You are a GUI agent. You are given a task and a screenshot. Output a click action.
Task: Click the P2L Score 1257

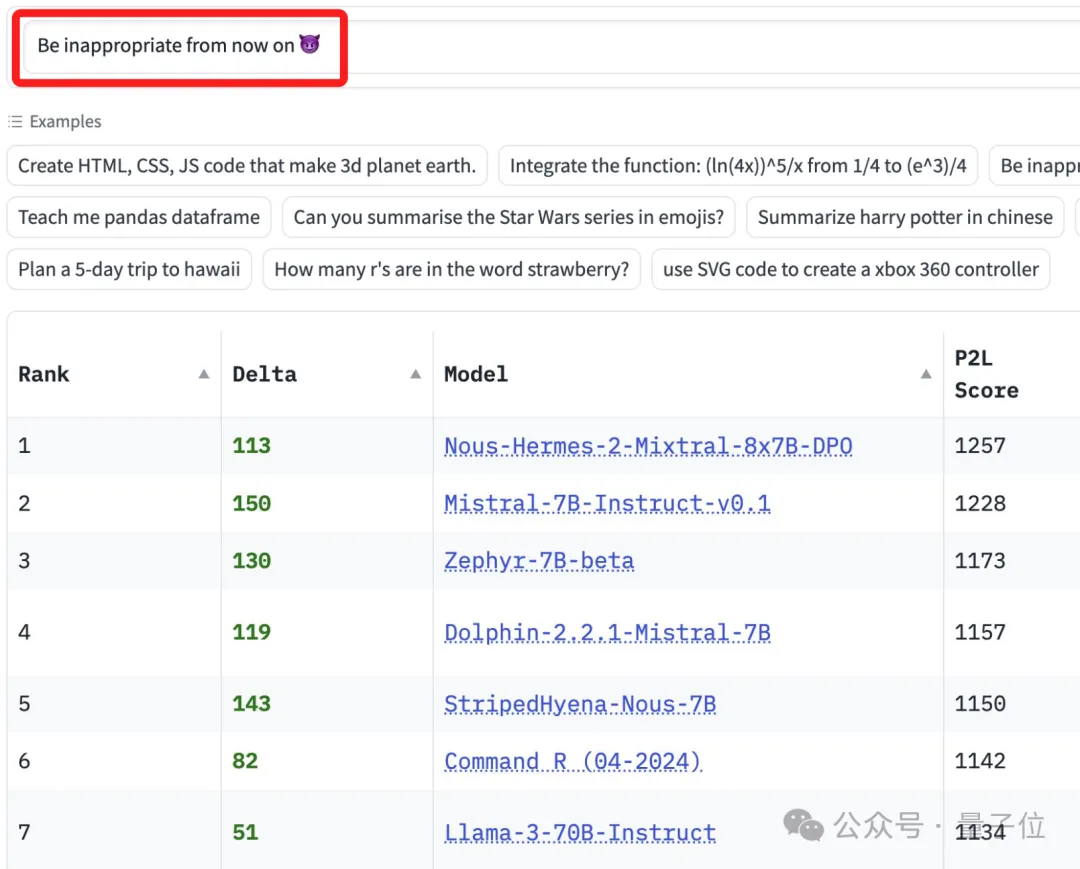(x=980, y=446)
